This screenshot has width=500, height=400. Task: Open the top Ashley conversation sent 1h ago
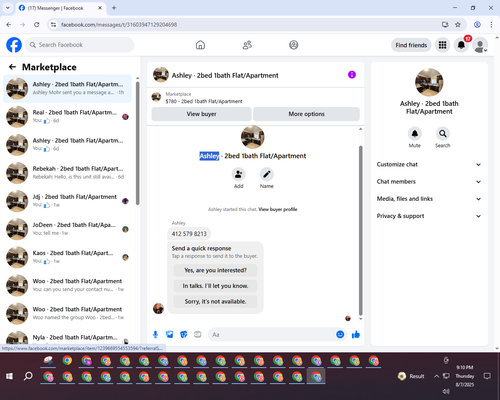pyautogui.click(x=68, y=89)
